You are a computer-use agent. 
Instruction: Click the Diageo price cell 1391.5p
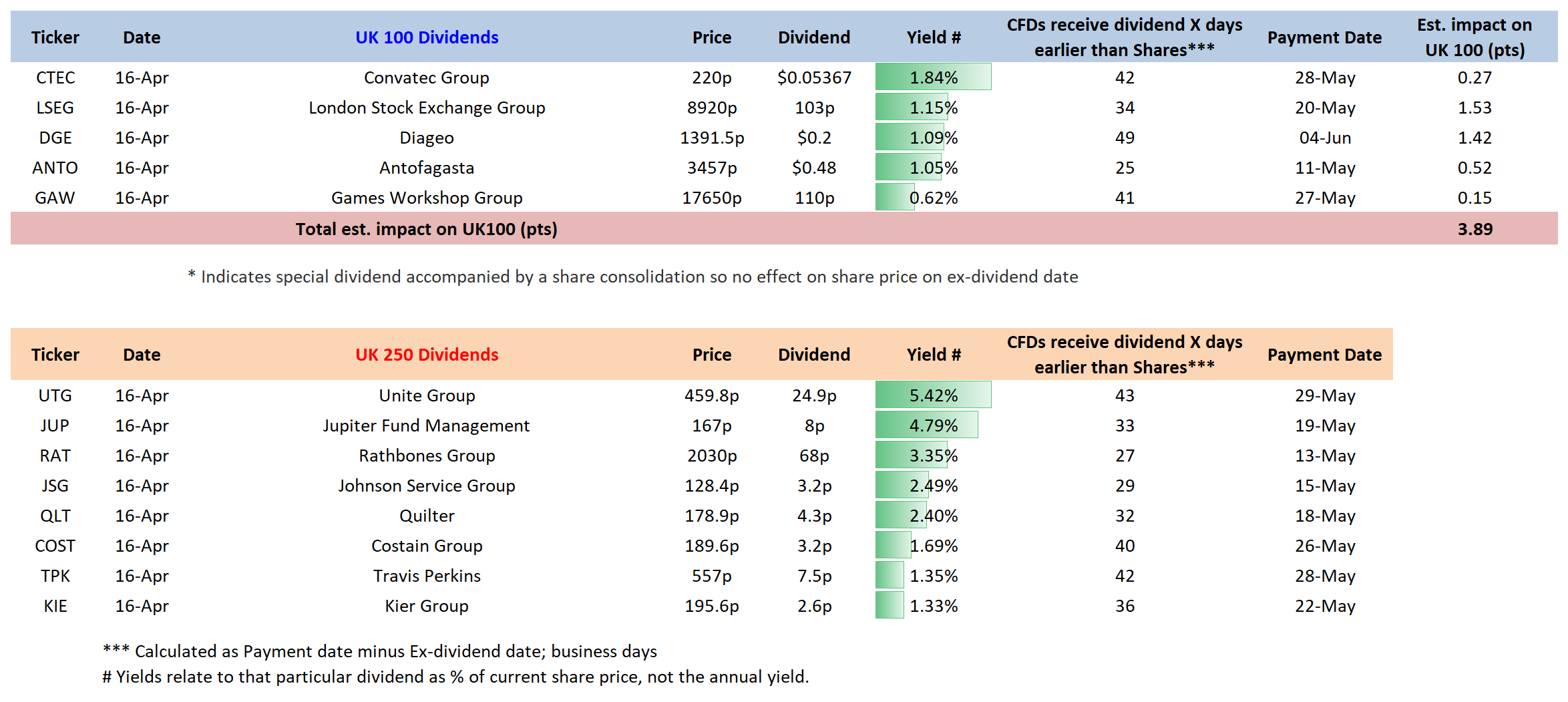(712, 138)
